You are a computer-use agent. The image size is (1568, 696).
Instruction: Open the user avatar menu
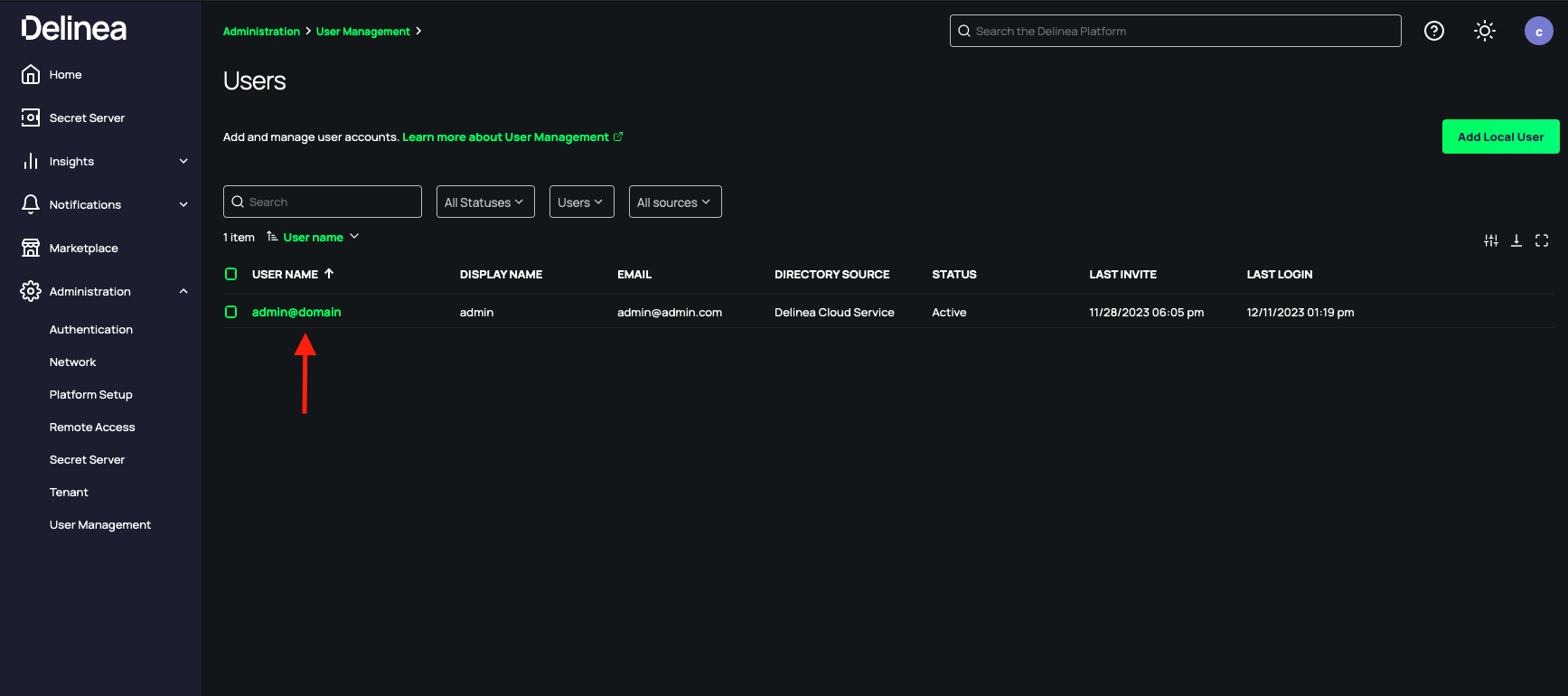[x=1539, y=31]
